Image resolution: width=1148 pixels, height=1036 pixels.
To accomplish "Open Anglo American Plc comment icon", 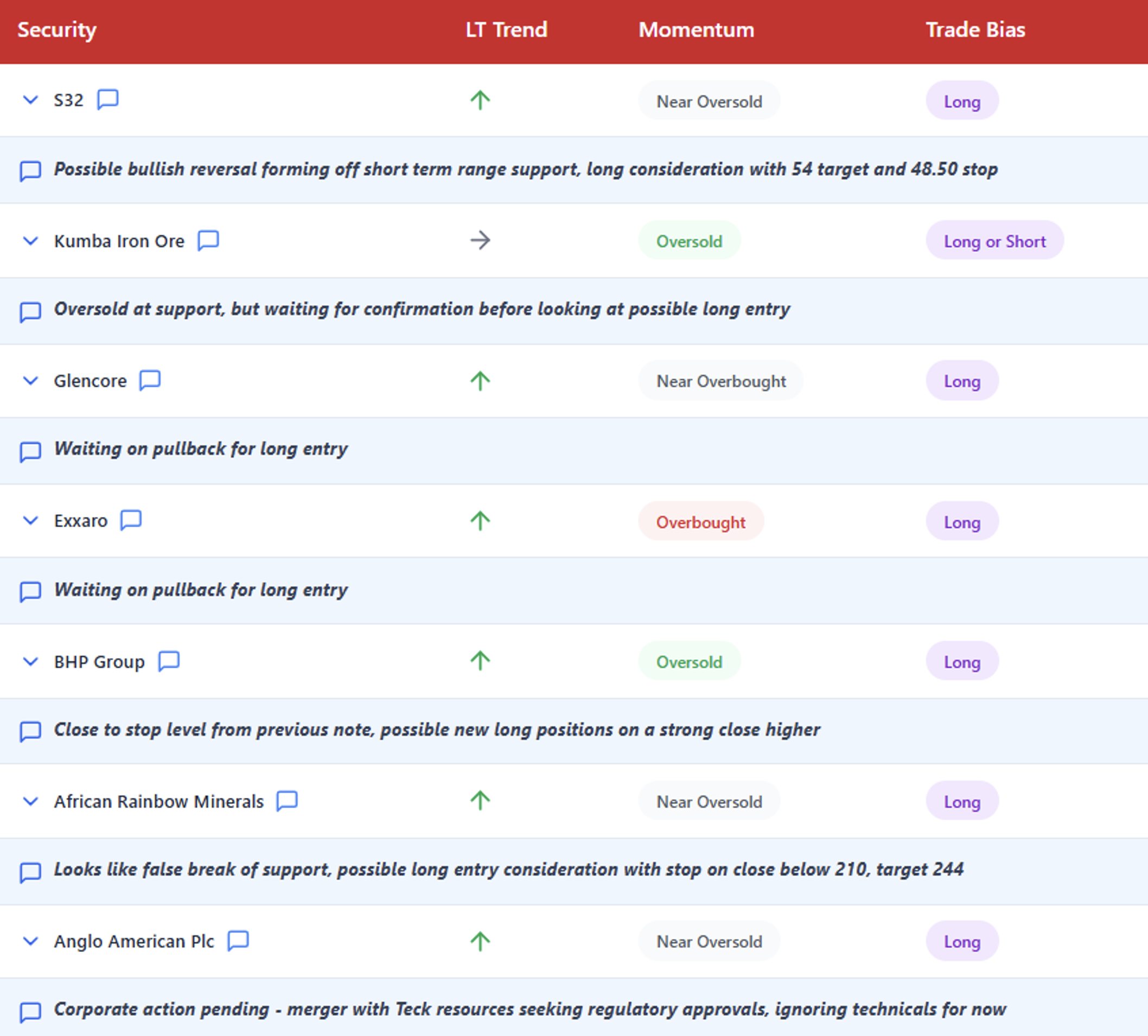I will (x=238, y=941).
